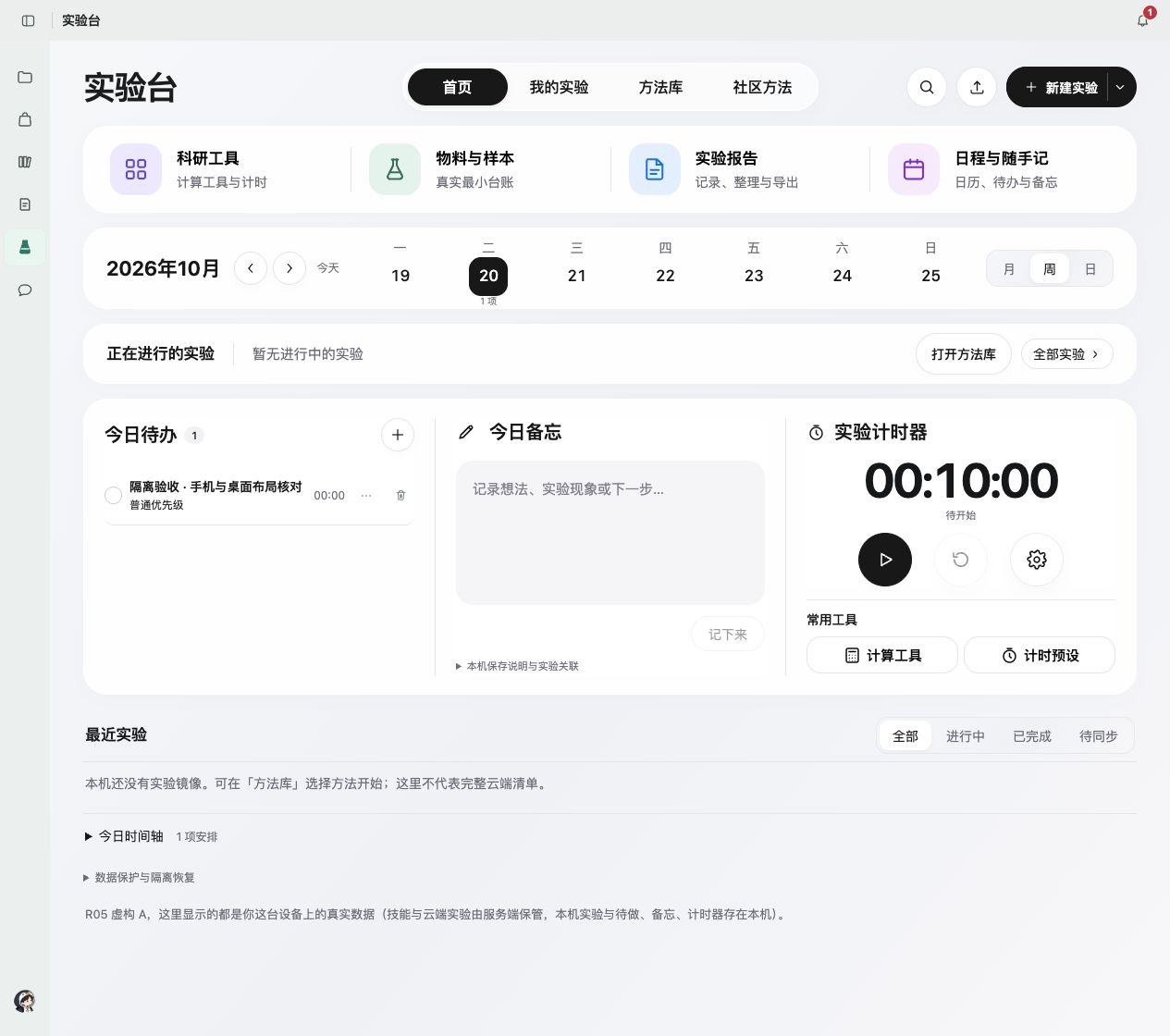1170x1036 pixels.
Task: Switch the calendar to 周 view
Action: pos(1050,269)
